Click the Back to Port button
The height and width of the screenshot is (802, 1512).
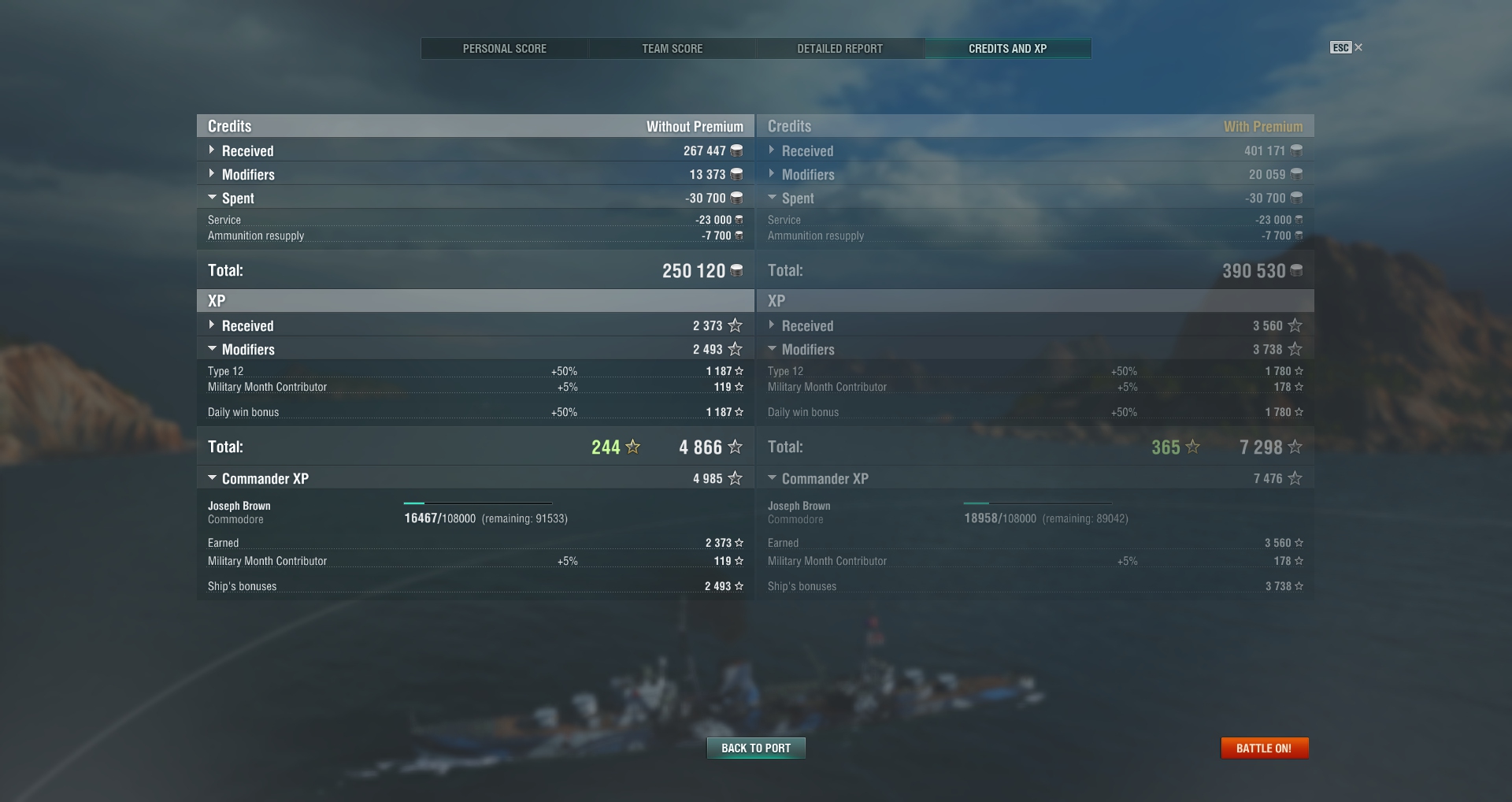[x=756, y=748]
